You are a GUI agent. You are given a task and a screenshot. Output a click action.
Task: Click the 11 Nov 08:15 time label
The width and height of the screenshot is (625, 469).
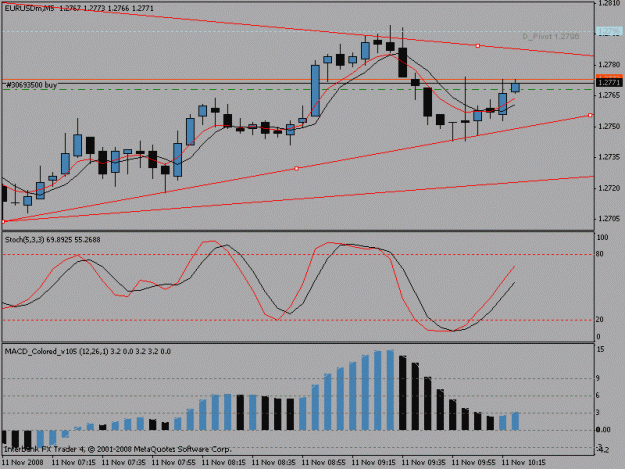point(224,463)
